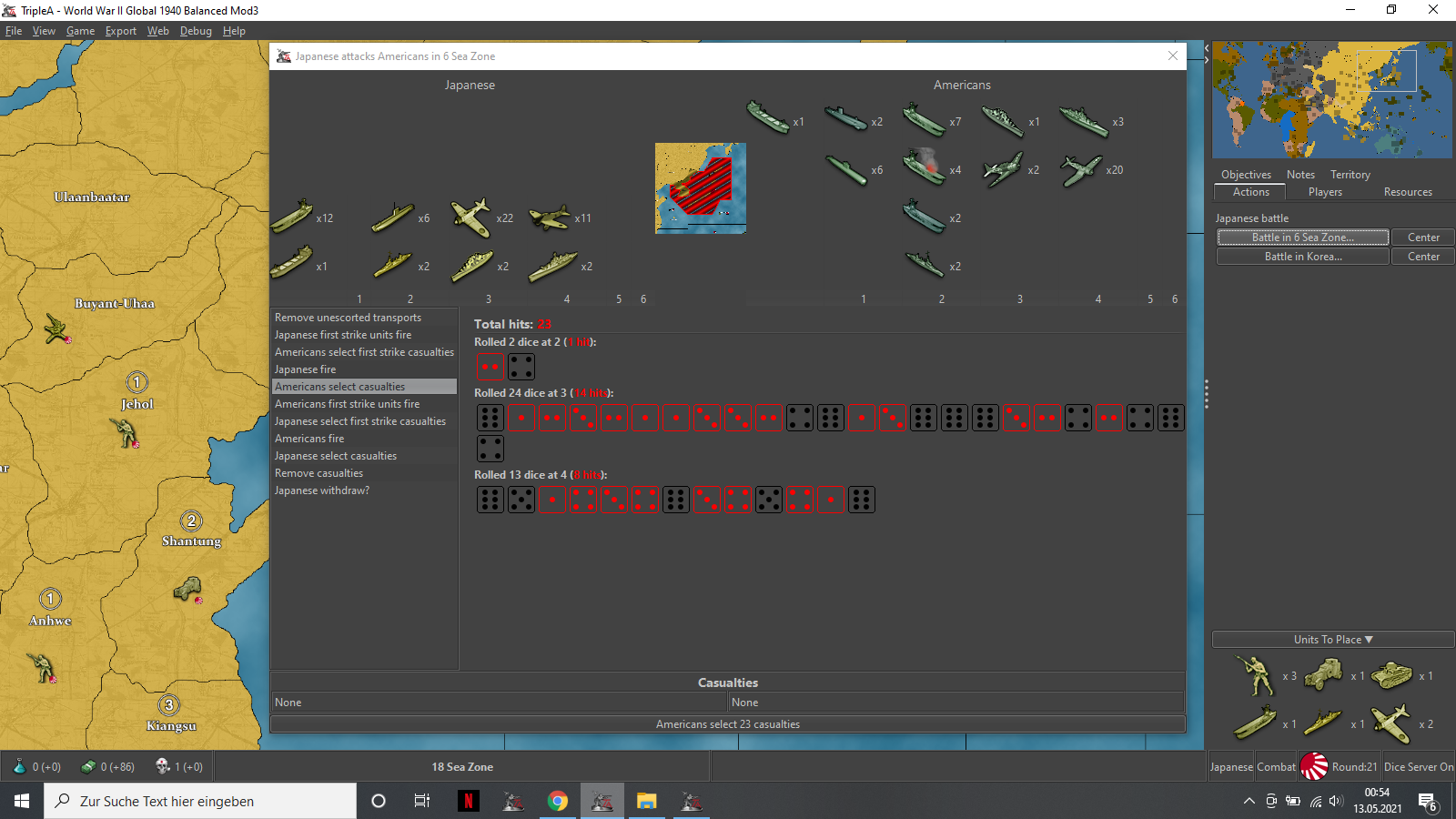
Task: Switch to the Players tab
Action: click(x=1325, y=192)
